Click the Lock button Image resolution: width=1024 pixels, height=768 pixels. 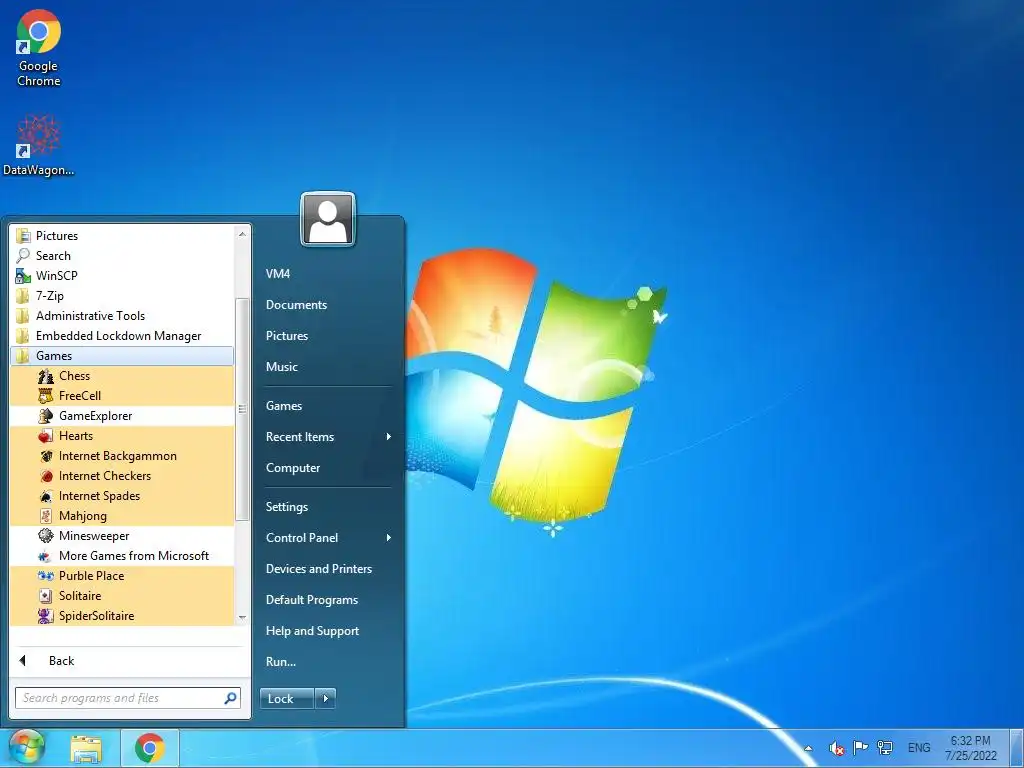point(287,699)
